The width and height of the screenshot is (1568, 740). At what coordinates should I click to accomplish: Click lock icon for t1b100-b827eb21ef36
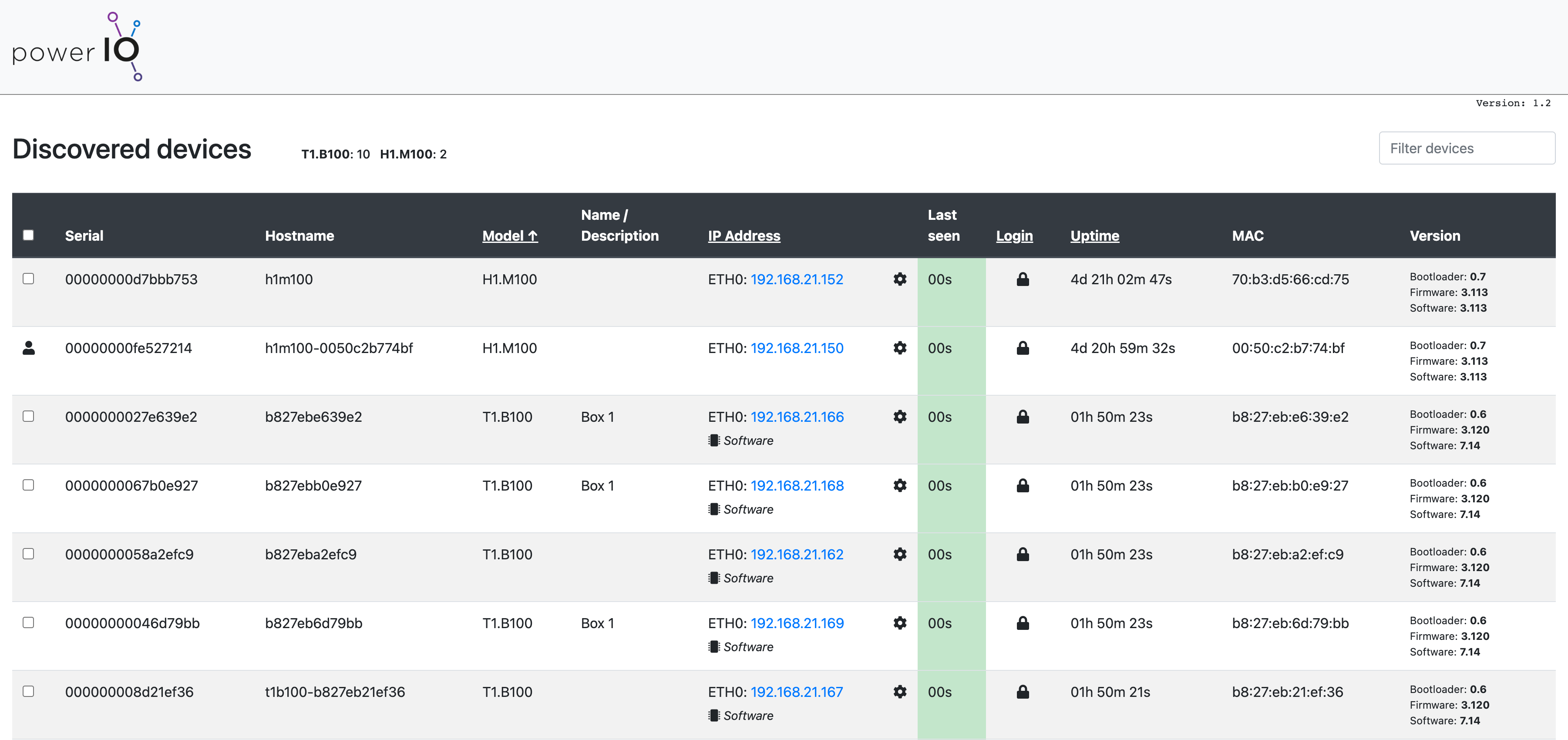click(1023, 692)
